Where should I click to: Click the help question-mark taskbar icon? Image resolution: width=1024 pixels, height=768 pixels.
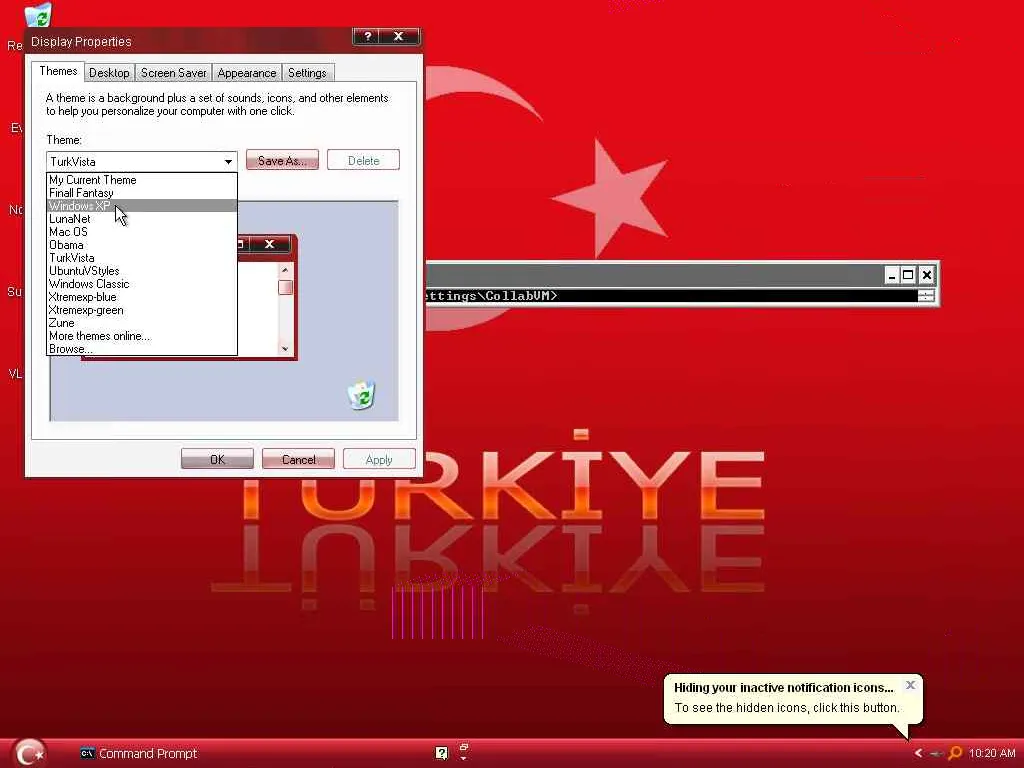tap(441, 753)
